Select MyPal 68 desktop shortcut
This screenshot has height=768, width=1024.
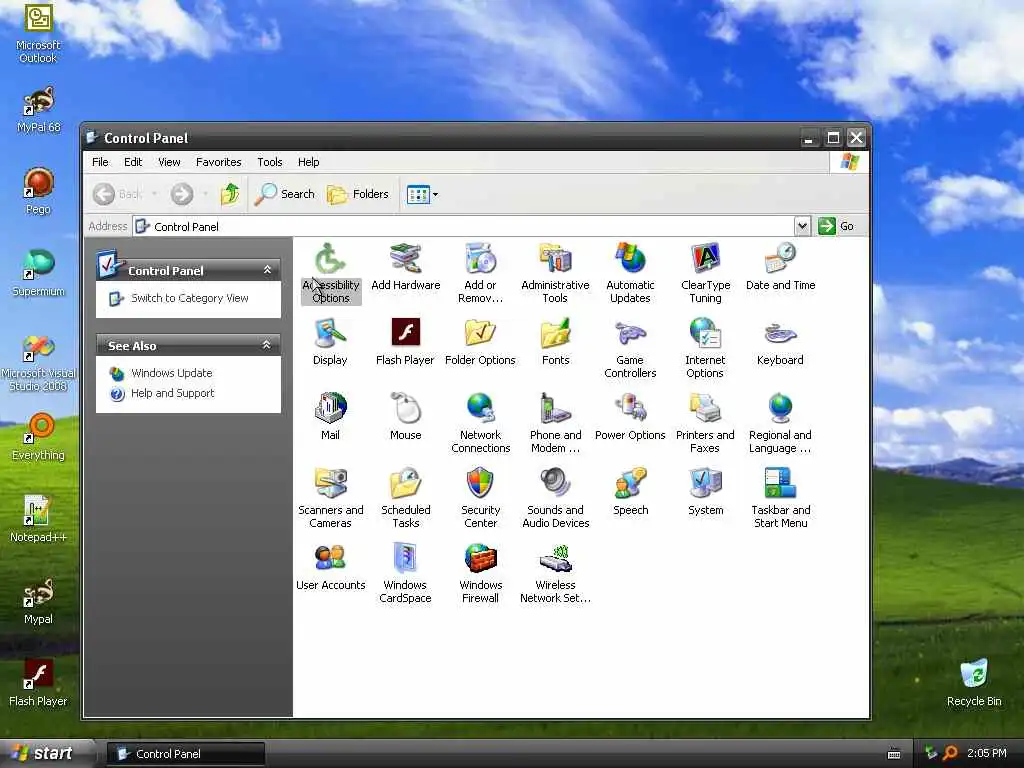click(38, 110)
